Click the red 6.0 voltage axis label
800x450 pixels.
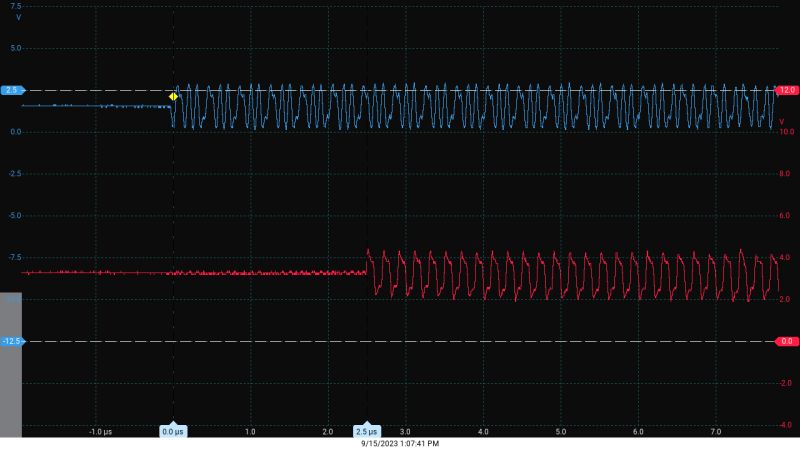784,215
